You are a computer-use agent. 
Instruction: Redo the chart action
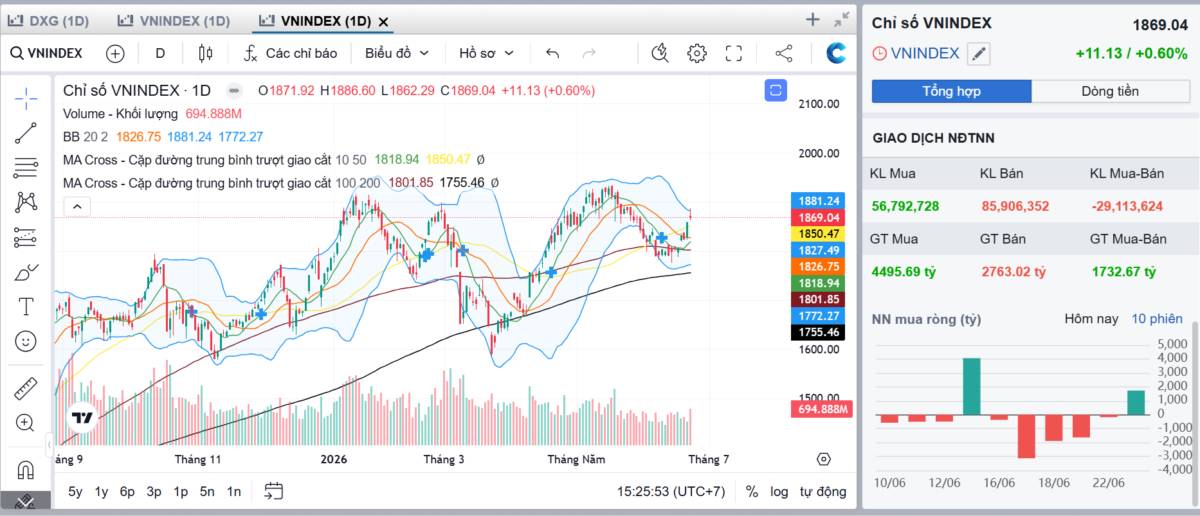coord(589,53)
